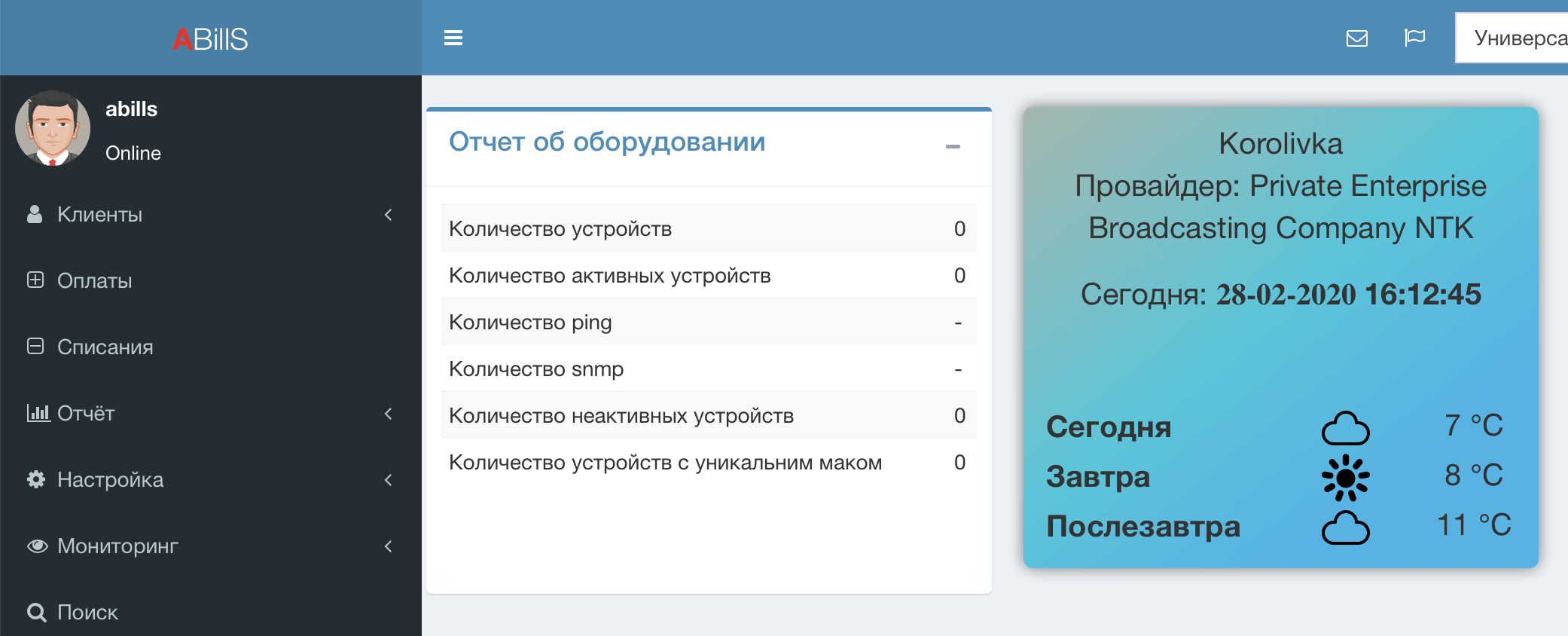Click the Настройка gear icon
The height and width of the screenshot is (636, 1568).
(x=35, y=479)
